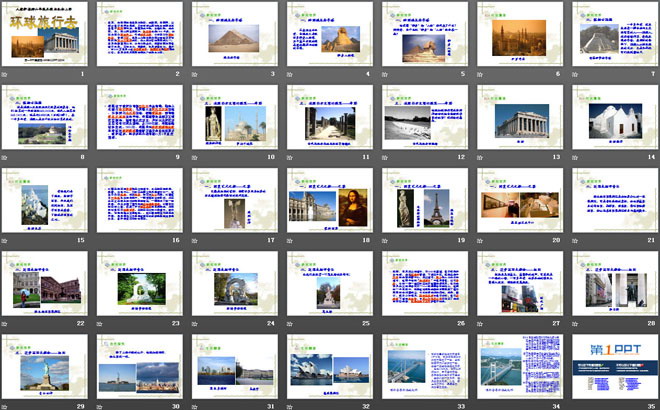This screenshot has height=410, width=660.
Task: Select slide 31 with waterfront city photos
Action: tap(235, 367)
